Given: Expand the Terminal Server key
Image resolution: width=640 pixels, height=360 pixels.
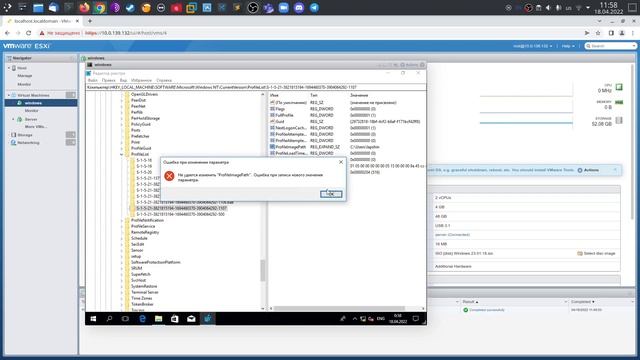Looking at the screenshot, I should coord(122,292).
